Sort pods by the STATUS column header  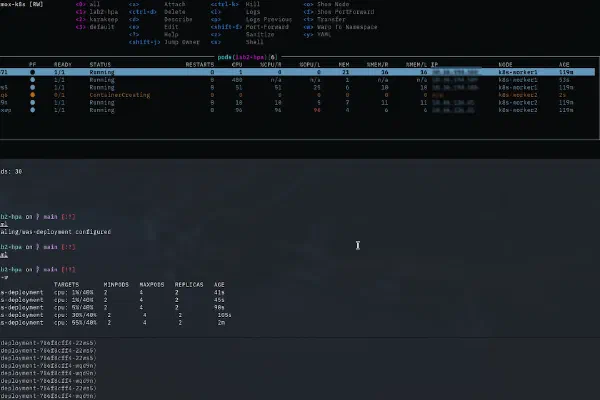pyautogui.click(x=101, y=65)
